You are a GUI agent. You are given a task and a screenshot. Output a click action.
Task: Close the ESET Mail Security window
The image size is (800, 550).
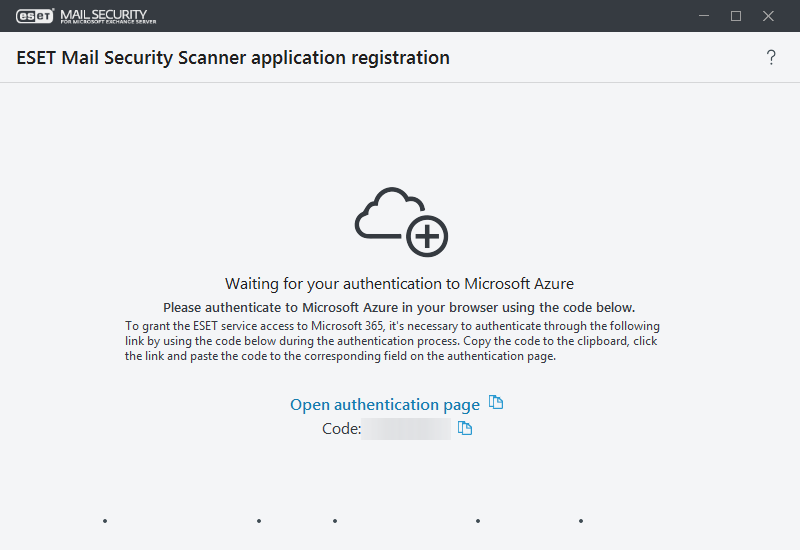click(769, 16)
